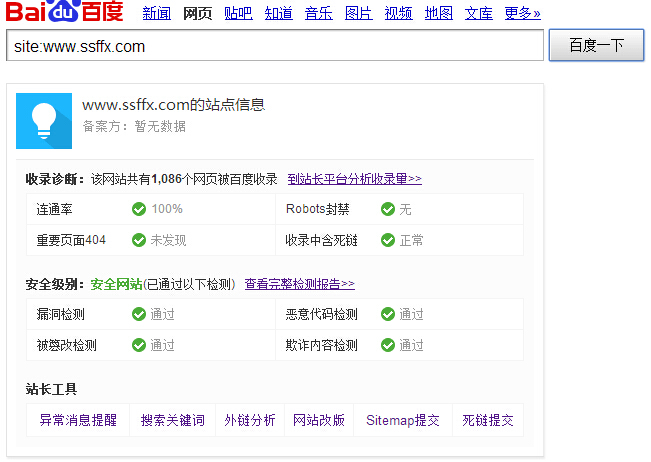Click green check icon in 恶意代码检测 row
The width and height of the screenshot is (651, 462).
[x=388, y=314]
